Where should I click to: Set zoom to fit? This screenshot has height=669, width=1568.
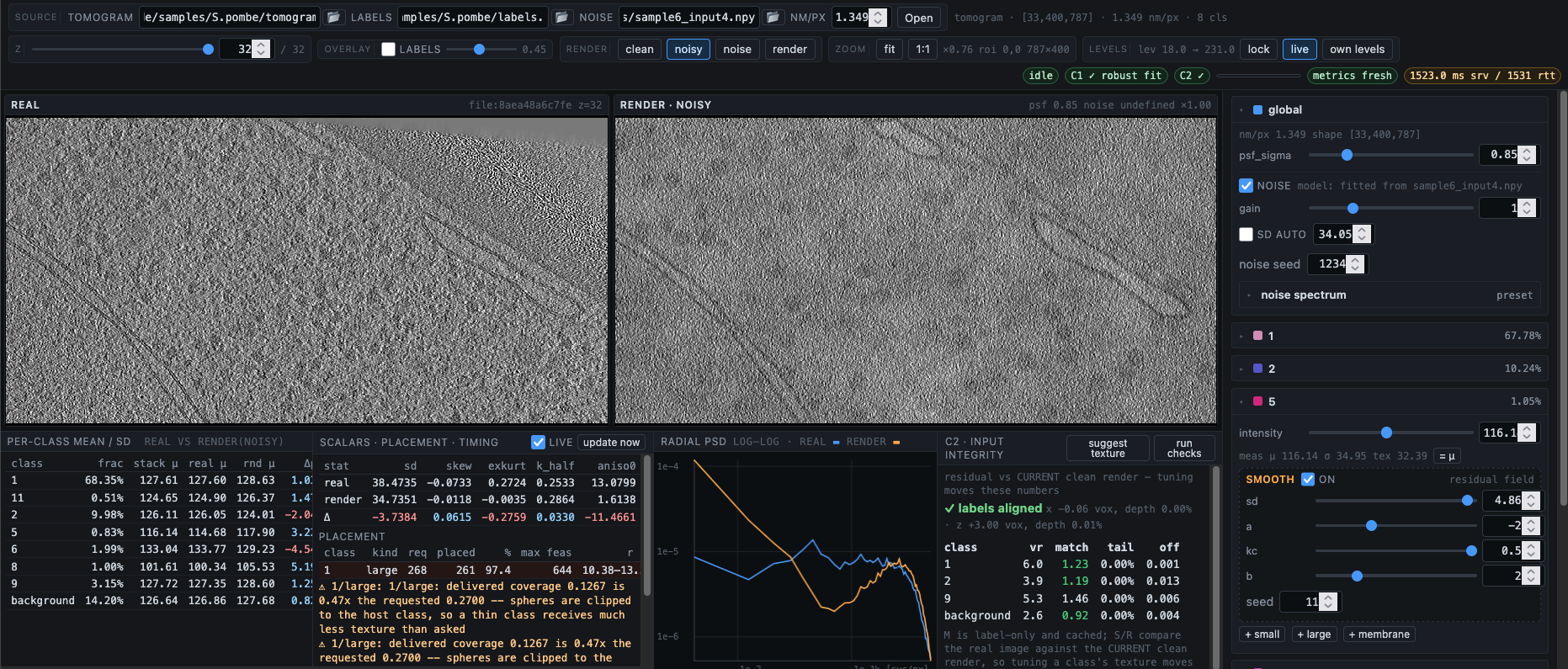point(890,49)
